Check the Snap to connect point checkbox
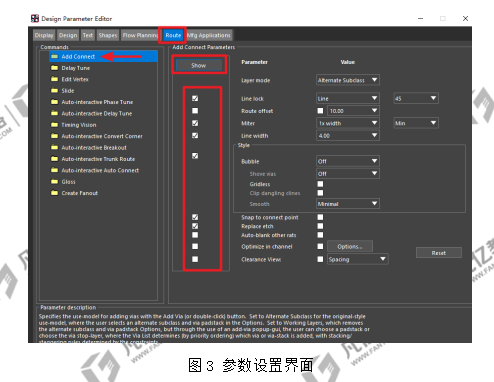 pyautogui.click(x=320, y=217)
